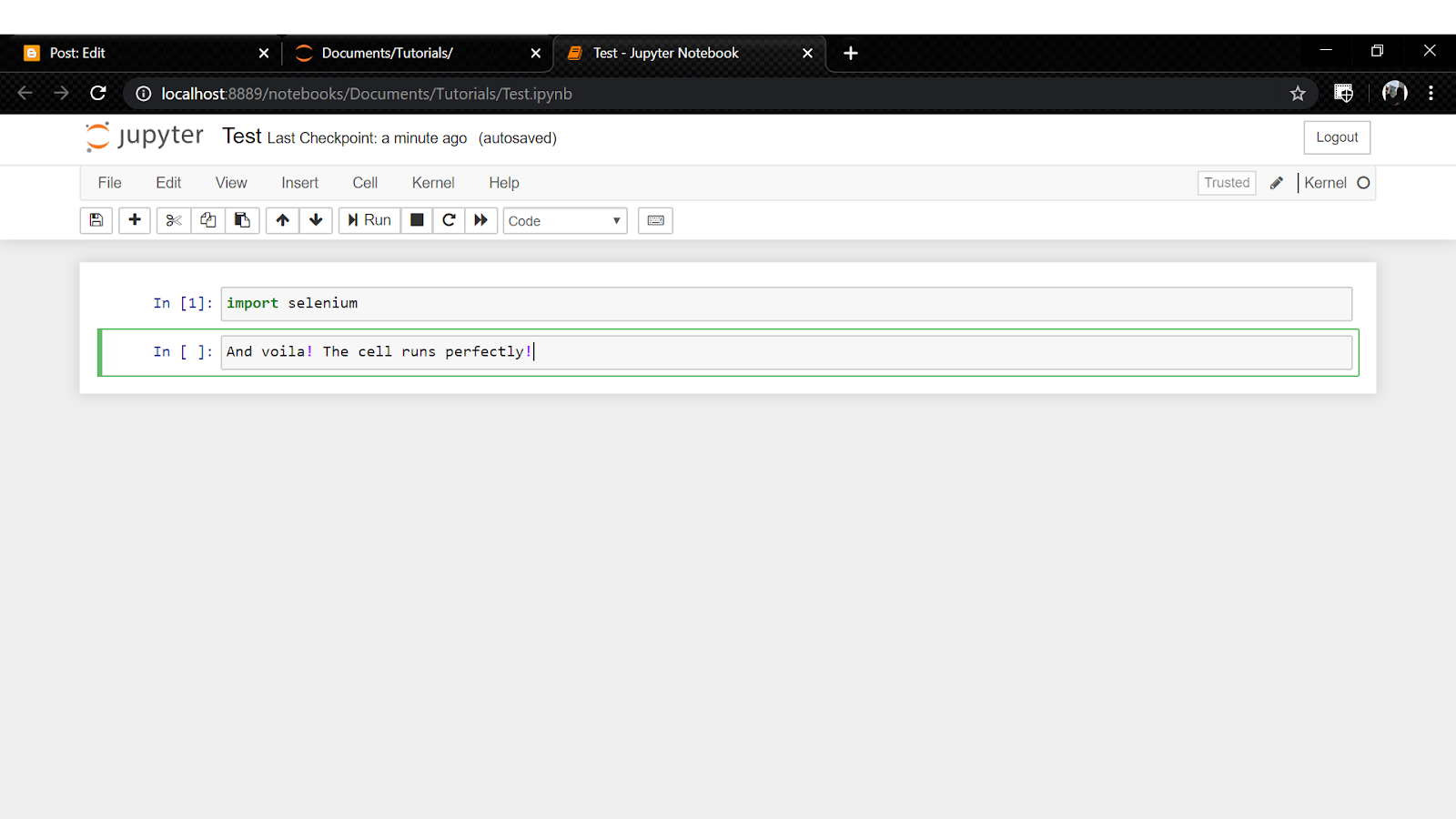Save and checkpoint the notebook

point(96,220)
